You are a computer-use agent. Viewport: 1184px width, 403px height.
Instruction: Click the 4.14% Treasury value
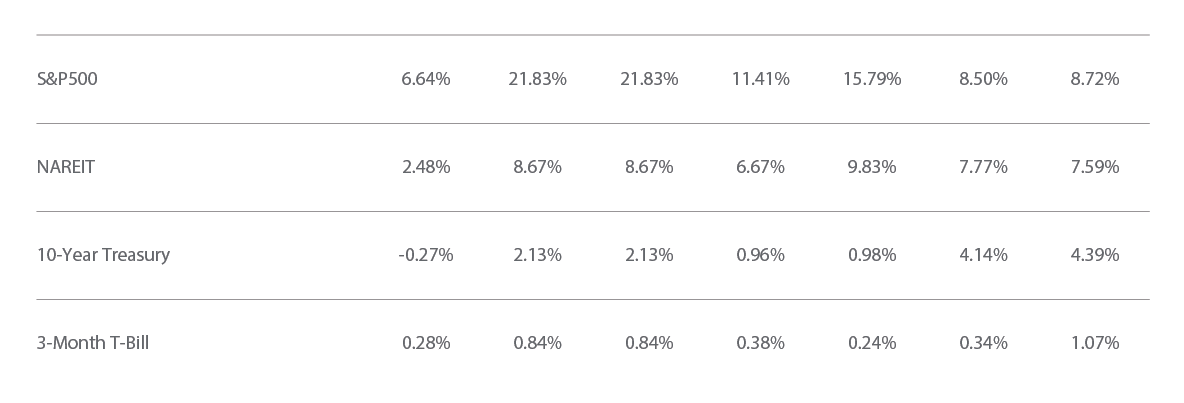pos(983,255)
